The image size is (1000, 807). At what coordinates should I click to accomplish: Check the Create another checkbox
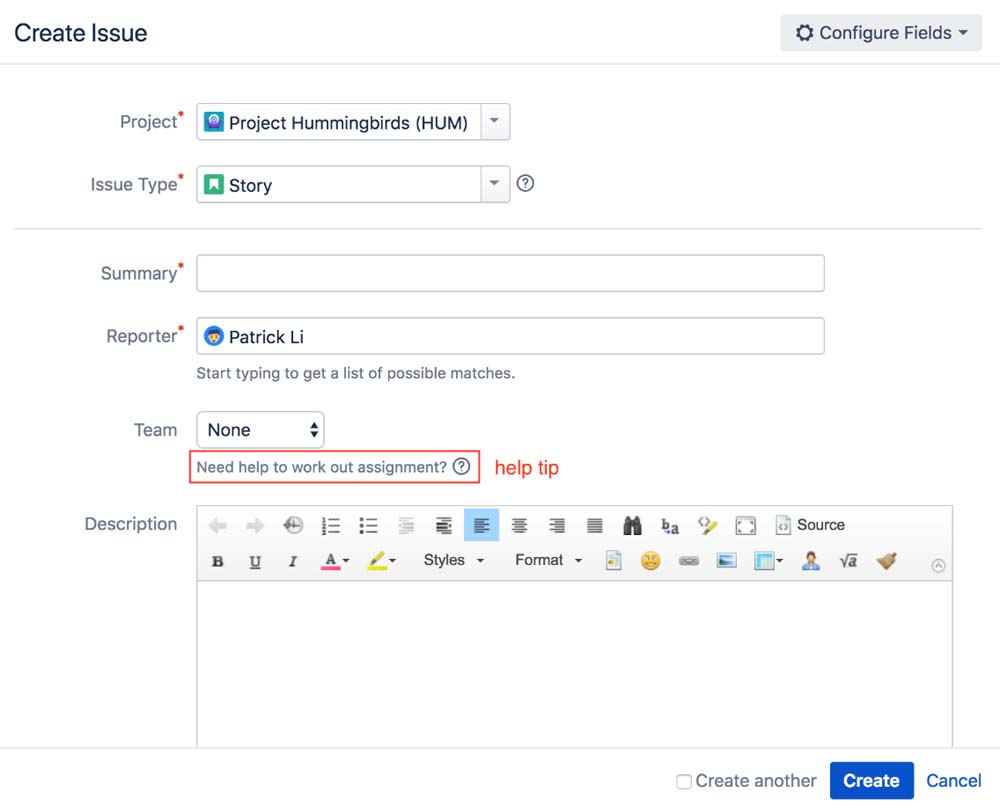click(x=684, y=781)
